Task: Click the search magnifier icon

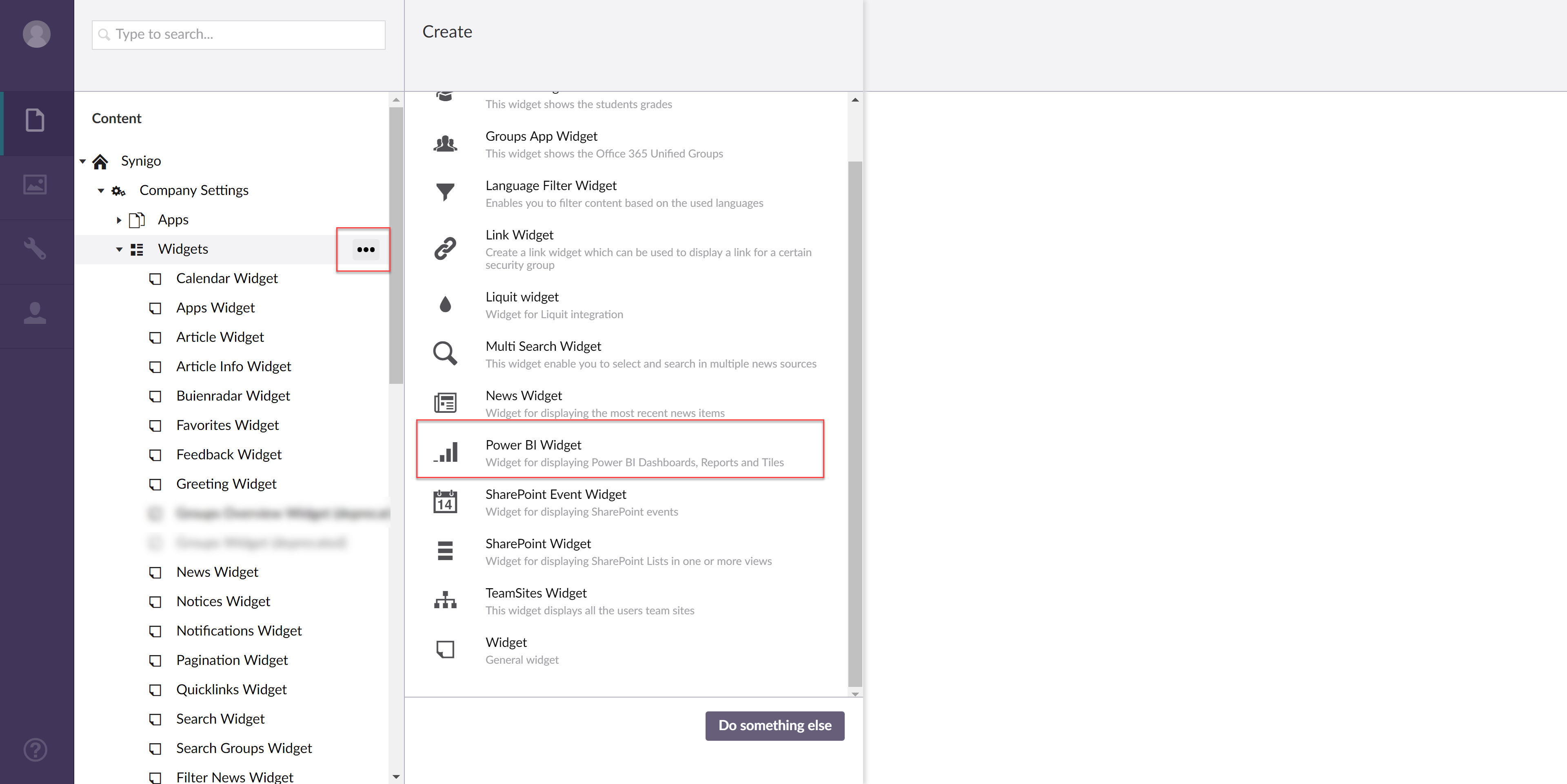Action: click(x=104, y=35)
